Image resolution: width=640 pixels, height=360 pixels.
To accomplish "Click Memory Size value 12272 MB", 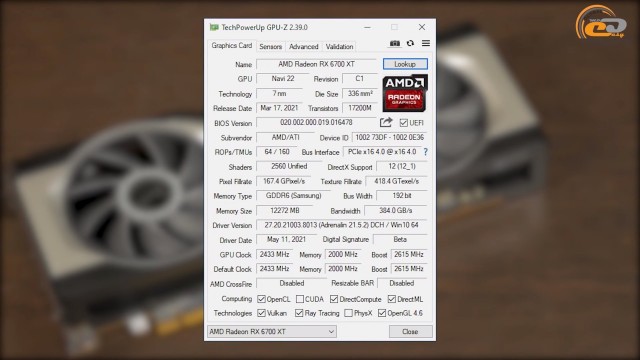I will pyautogui.click(x=285, y=211).
